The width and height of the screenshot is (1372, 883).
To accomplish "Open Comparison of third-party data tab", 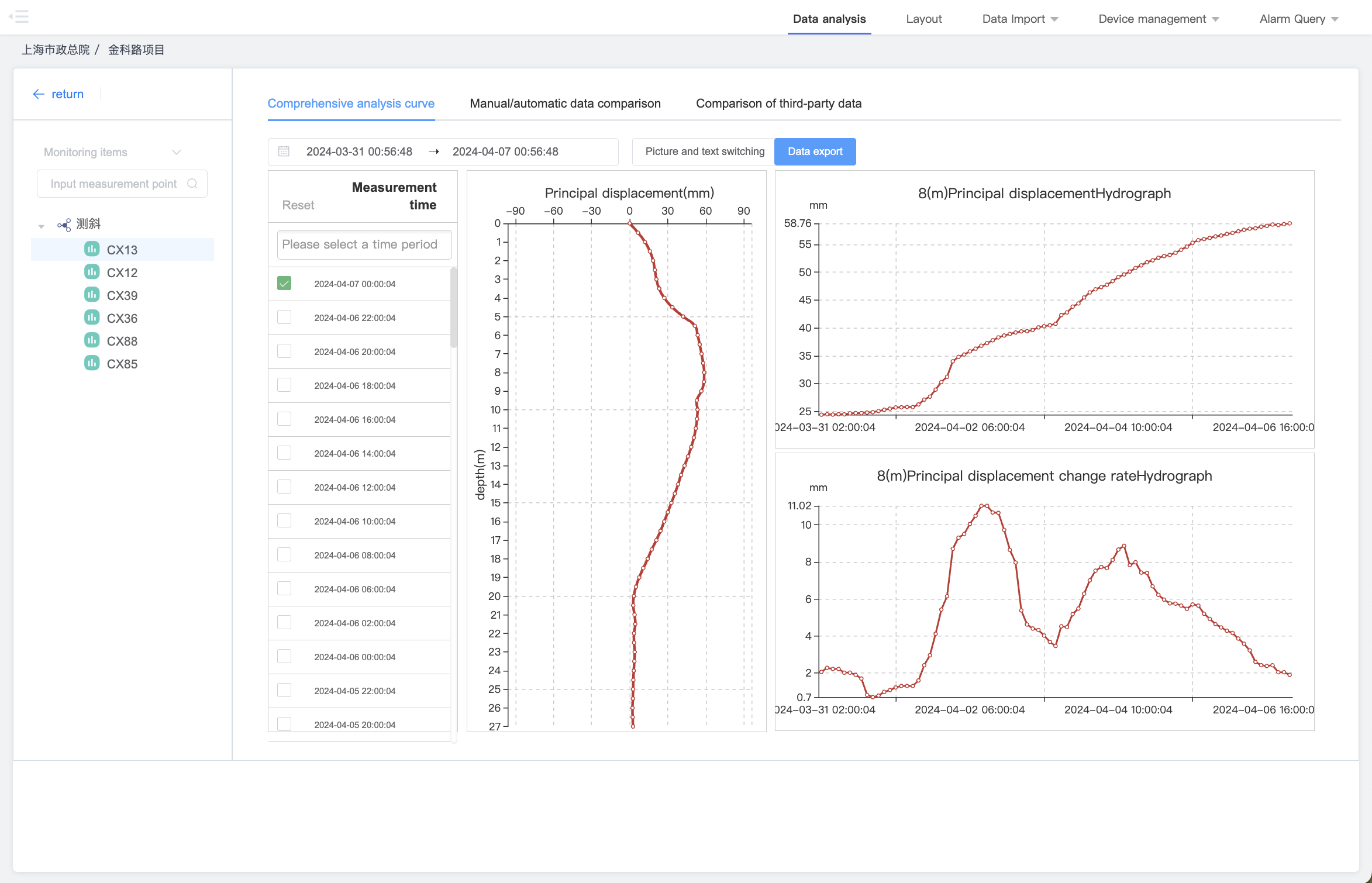I will click(x=778, y=104).
